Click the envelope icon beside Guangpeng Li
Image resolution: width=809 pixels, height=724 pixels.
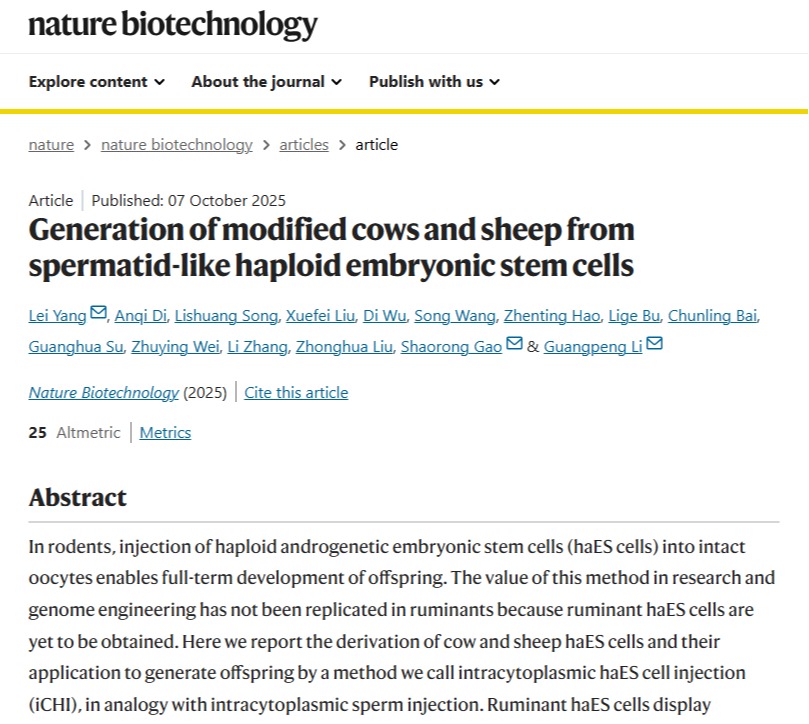coord(654,345)
